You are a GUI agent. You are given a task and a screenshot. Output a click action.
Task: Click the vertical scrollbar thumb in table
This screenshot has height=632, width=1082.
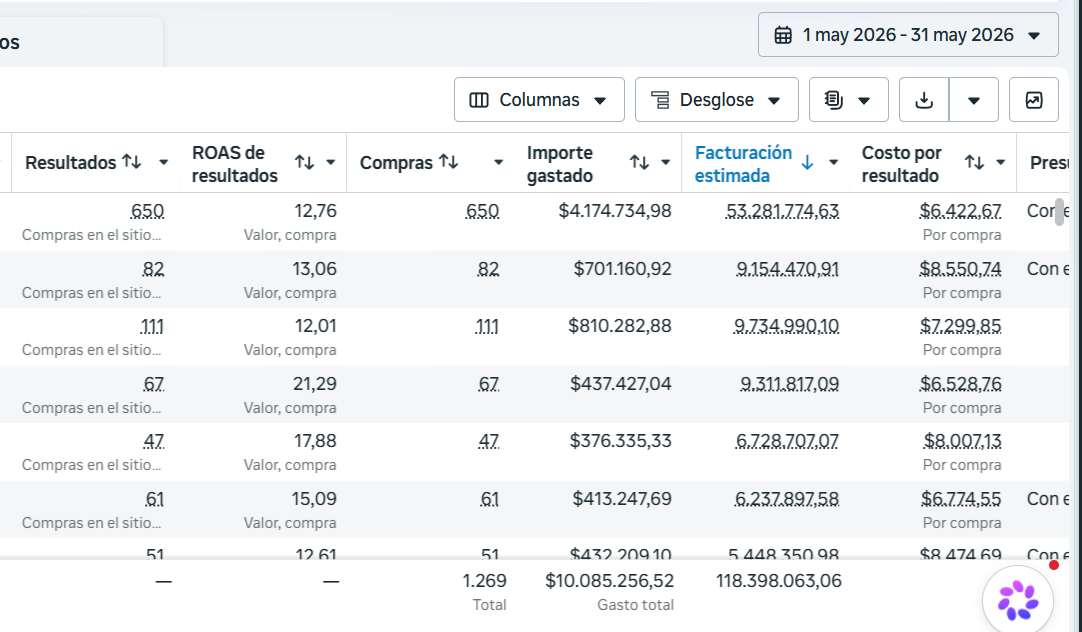click(1060, 211)
